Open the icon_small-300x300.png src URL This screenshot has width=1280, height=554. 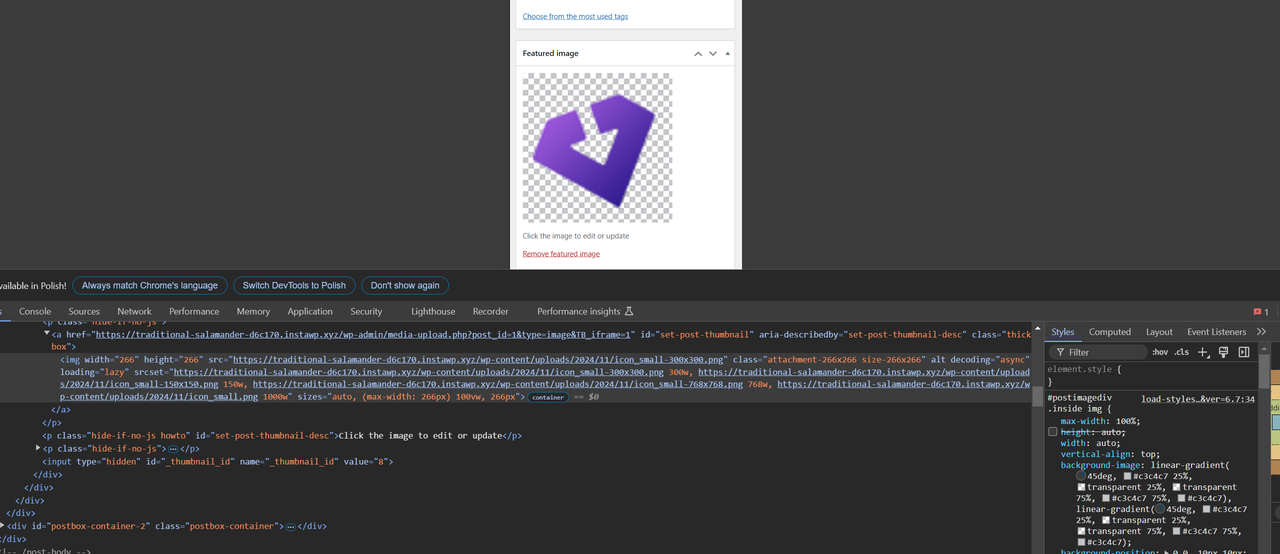[478, 359]
